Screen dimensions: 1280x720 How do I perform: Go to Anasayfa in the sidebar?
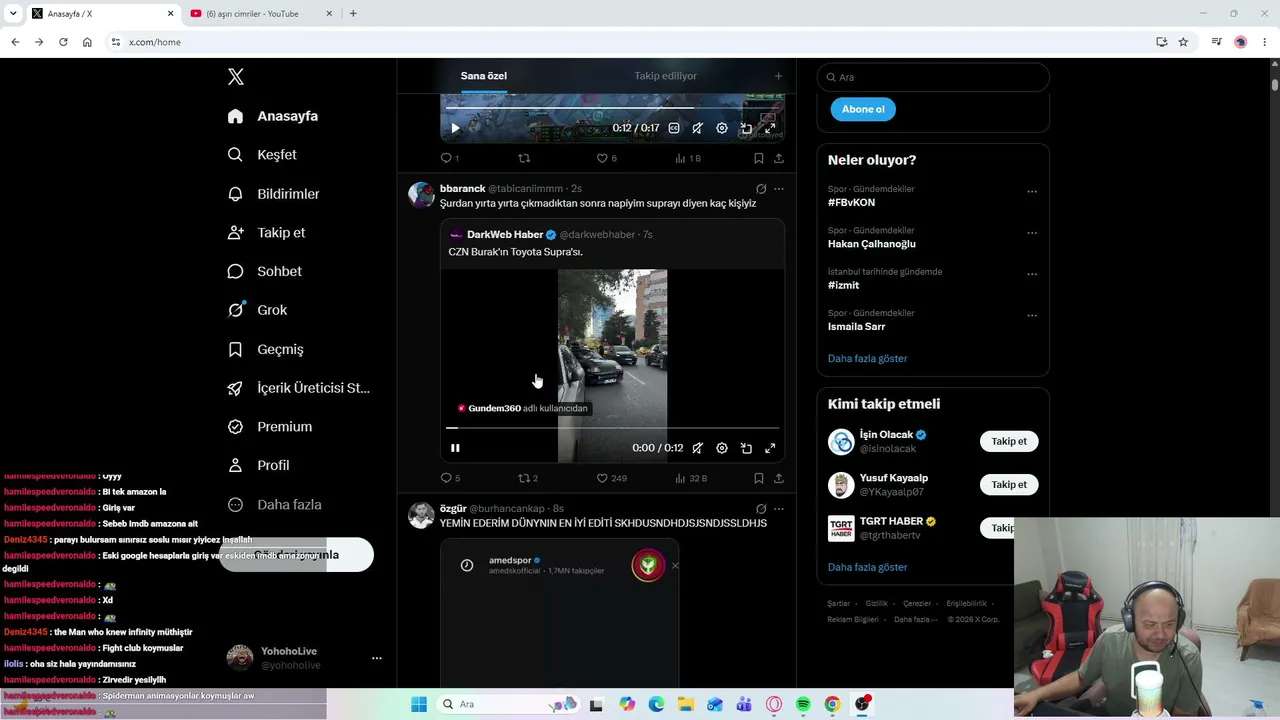point(273,116)
